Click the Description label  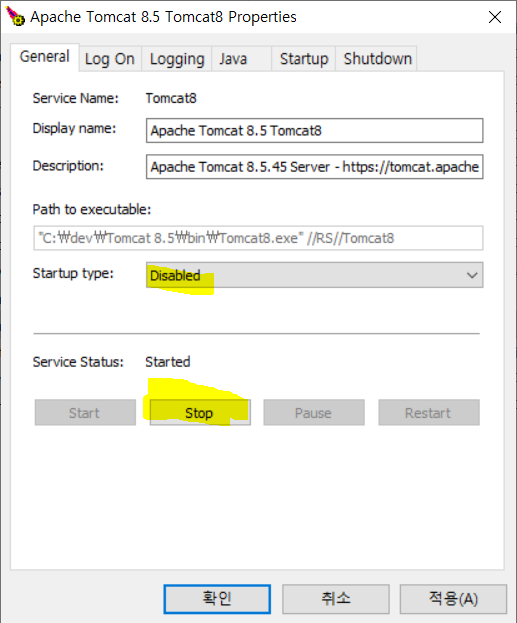click(x=68, y=166)
